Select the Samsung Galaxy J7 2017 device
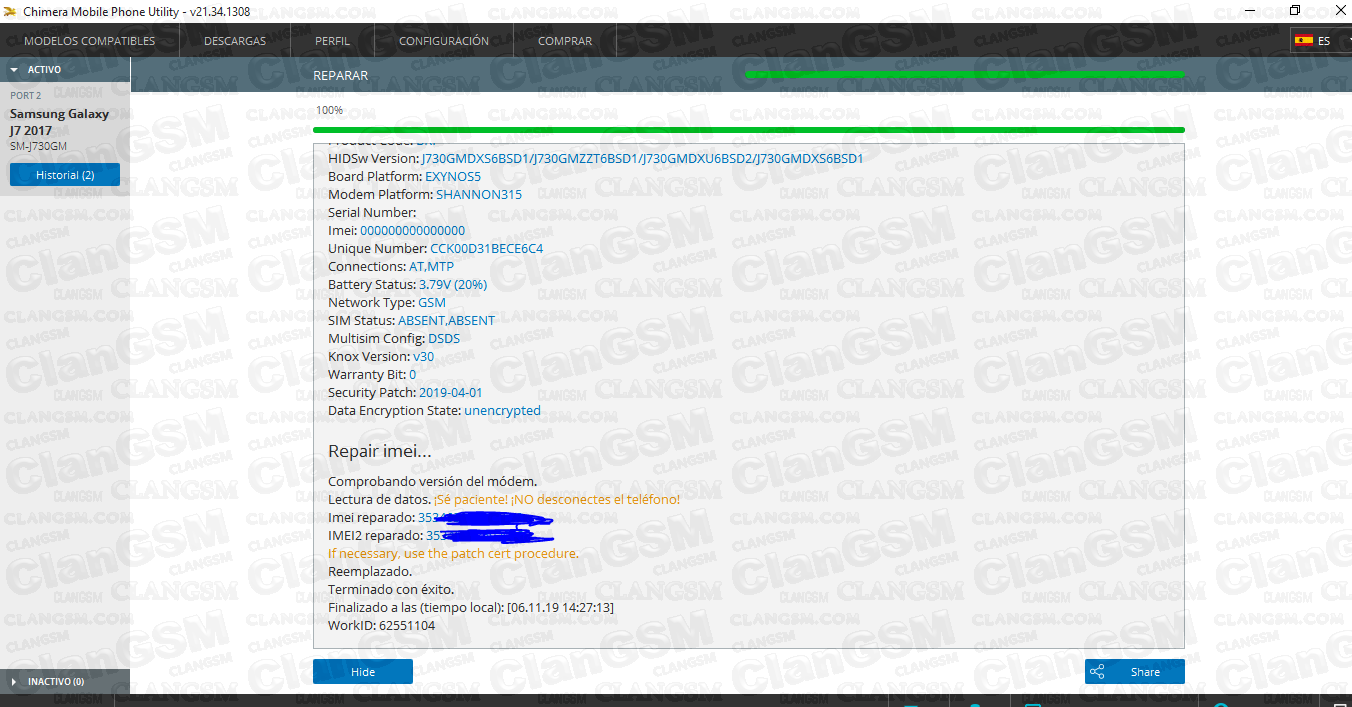The height and width of the screenshot is (707, 1352). (60, 122)
